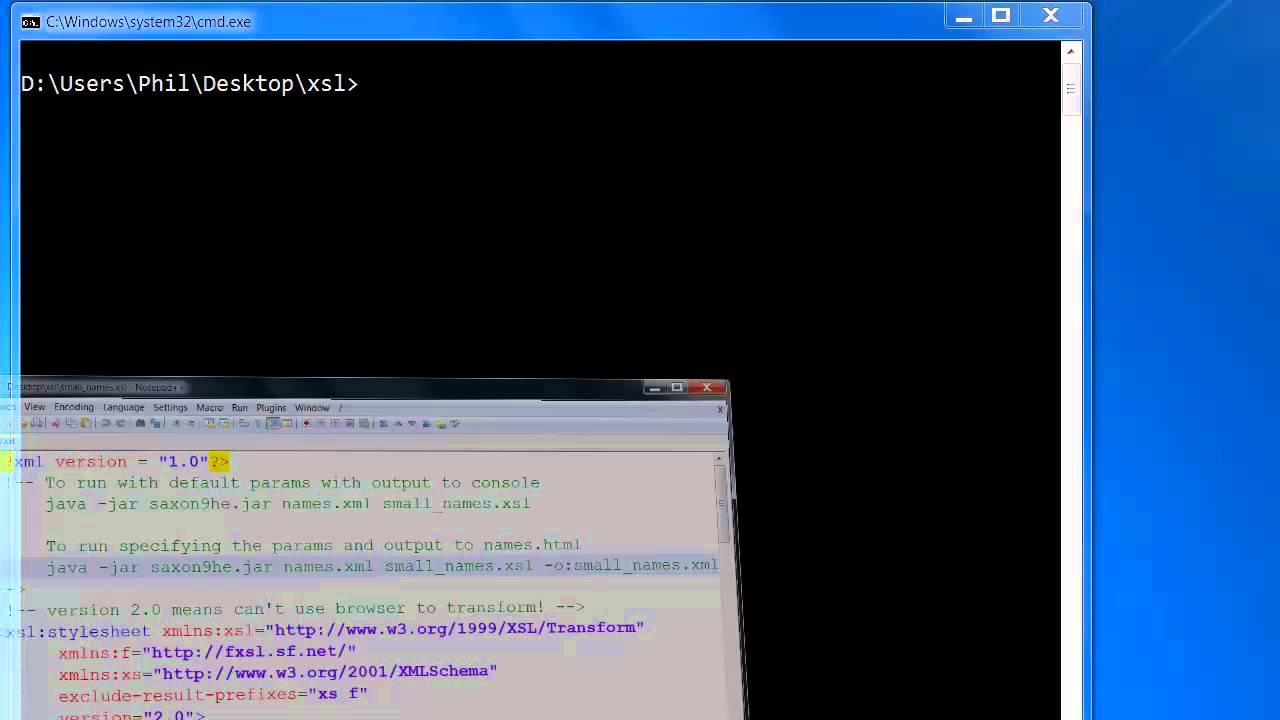
Task: Open the Plugins menu in Notepad++
Action: (271, 407)
